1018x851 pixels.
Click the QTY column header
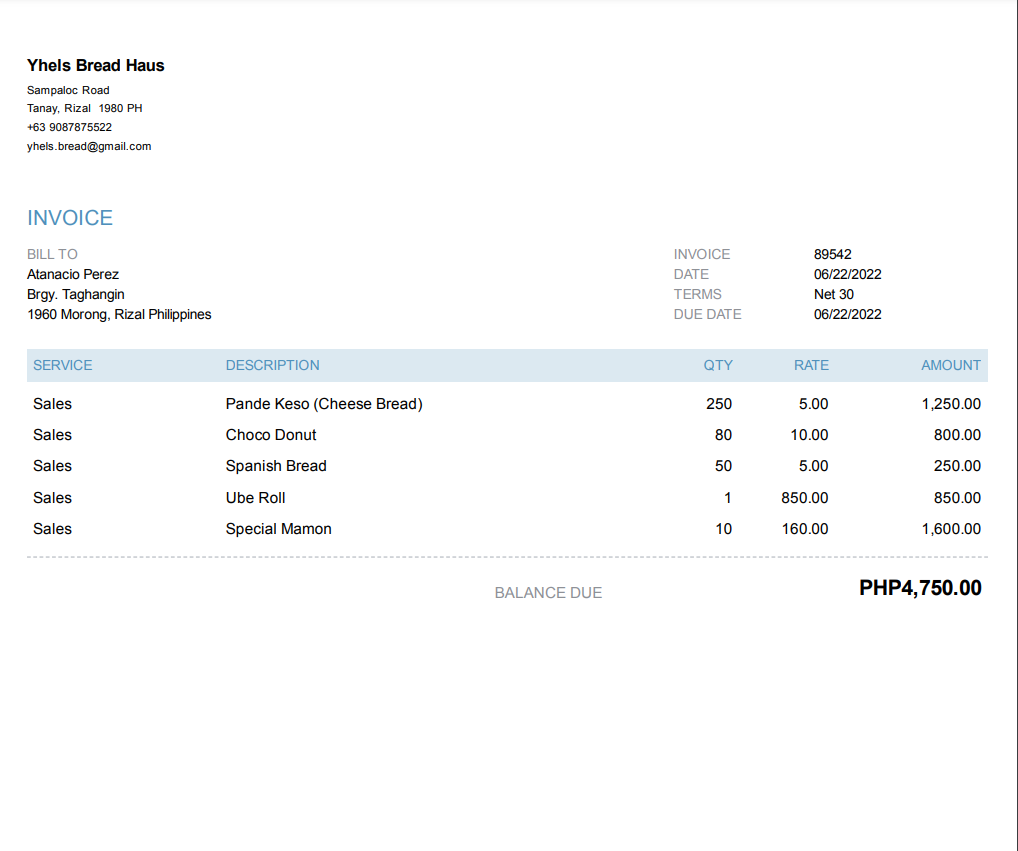(x=718, y=365)
